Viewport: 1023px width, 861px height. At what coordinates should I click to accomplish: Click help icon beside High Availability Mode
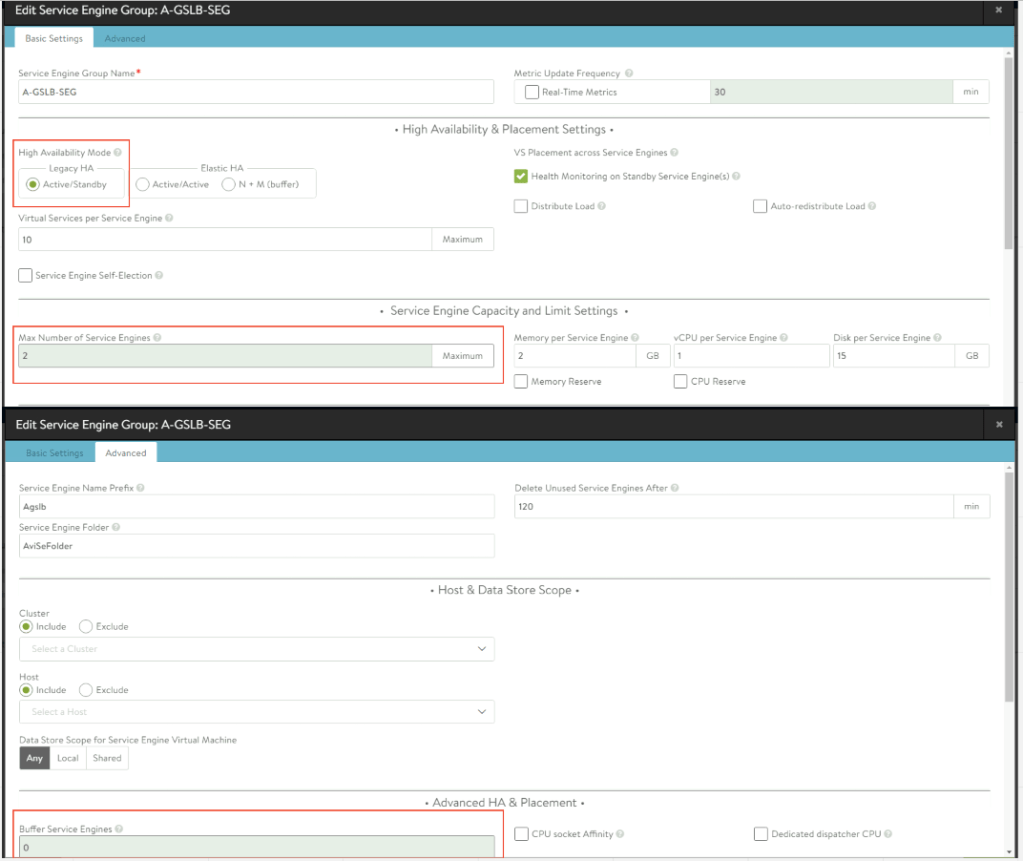coord(118,153)
